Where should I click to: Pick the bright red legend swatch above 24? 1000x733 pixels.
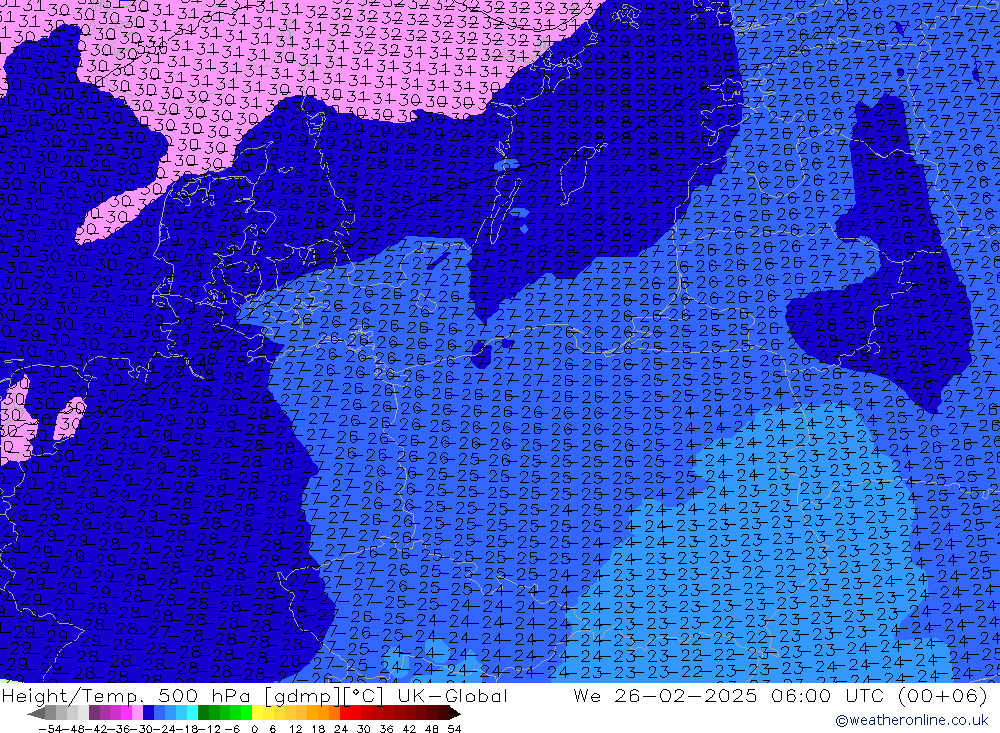(345, 713)
